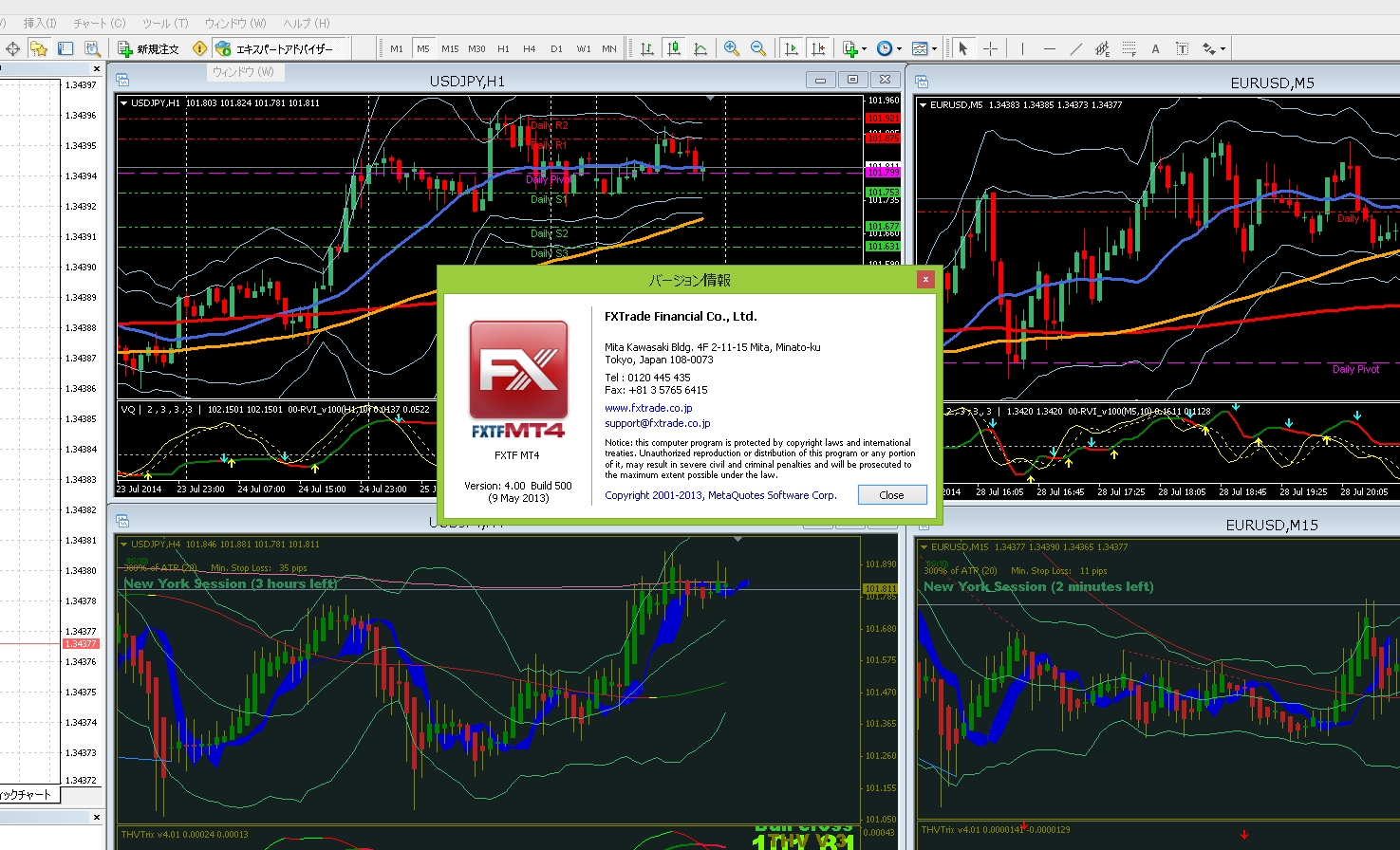Click the chart shift marker on USDJPY,H4
The image size is (1400, 850).
(739, 539)
